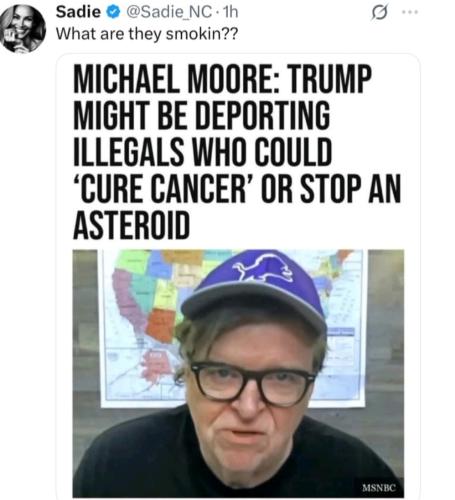Click the word DEPORTING in headline
The width and height of the screenshot is (455, 500).
click(x=262, y=115)
